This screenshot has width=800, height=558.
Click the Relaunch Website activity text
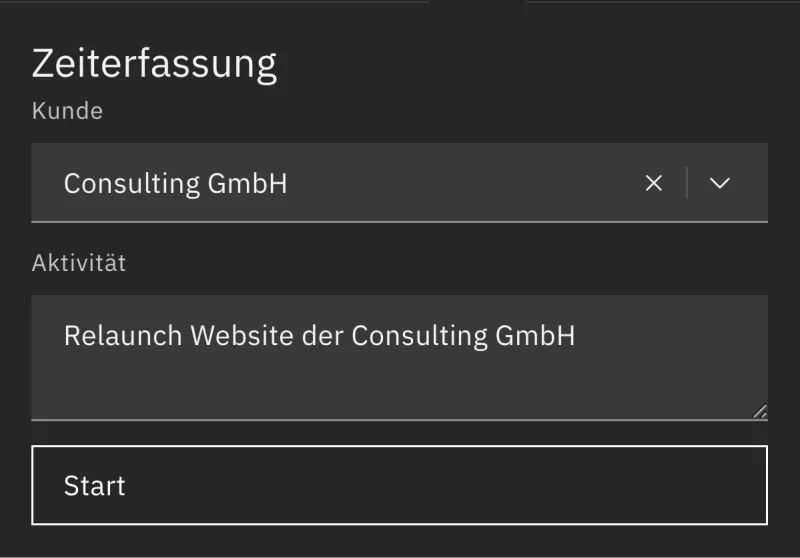pos(319,335)
